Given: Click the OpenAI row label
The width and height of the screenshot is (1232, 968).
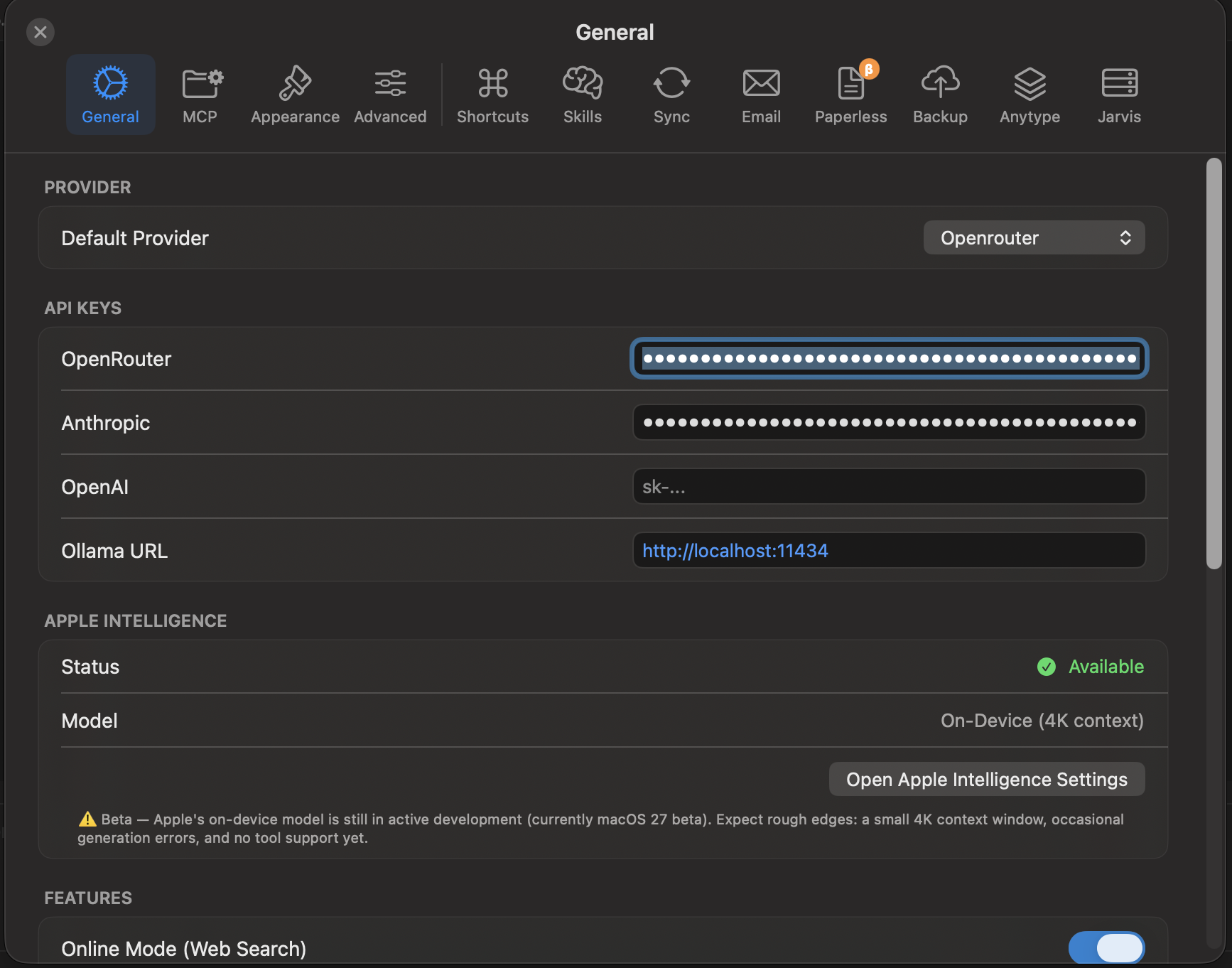Looking at the screenshot, I should click(x=95, y=487).
